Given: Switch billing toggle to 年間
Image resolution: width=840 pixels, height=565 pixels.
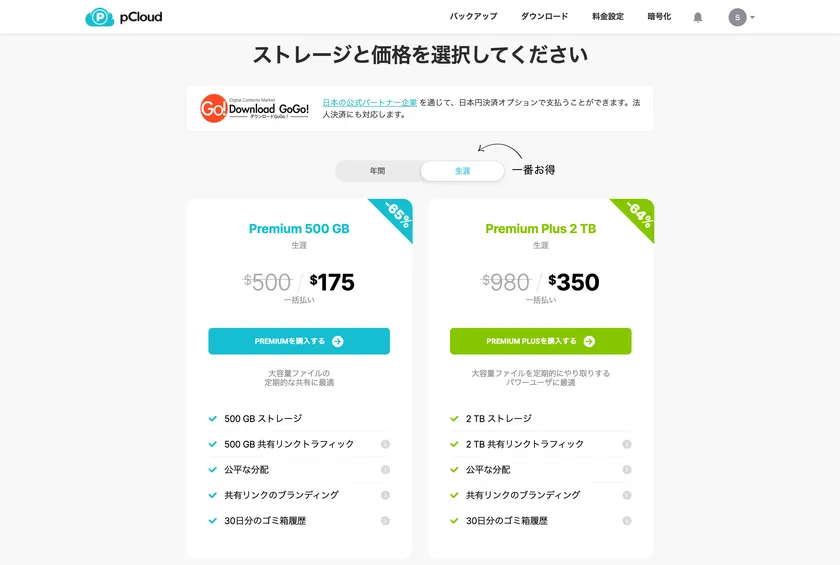Looking at the screenshot, I should tap(377, 171).
